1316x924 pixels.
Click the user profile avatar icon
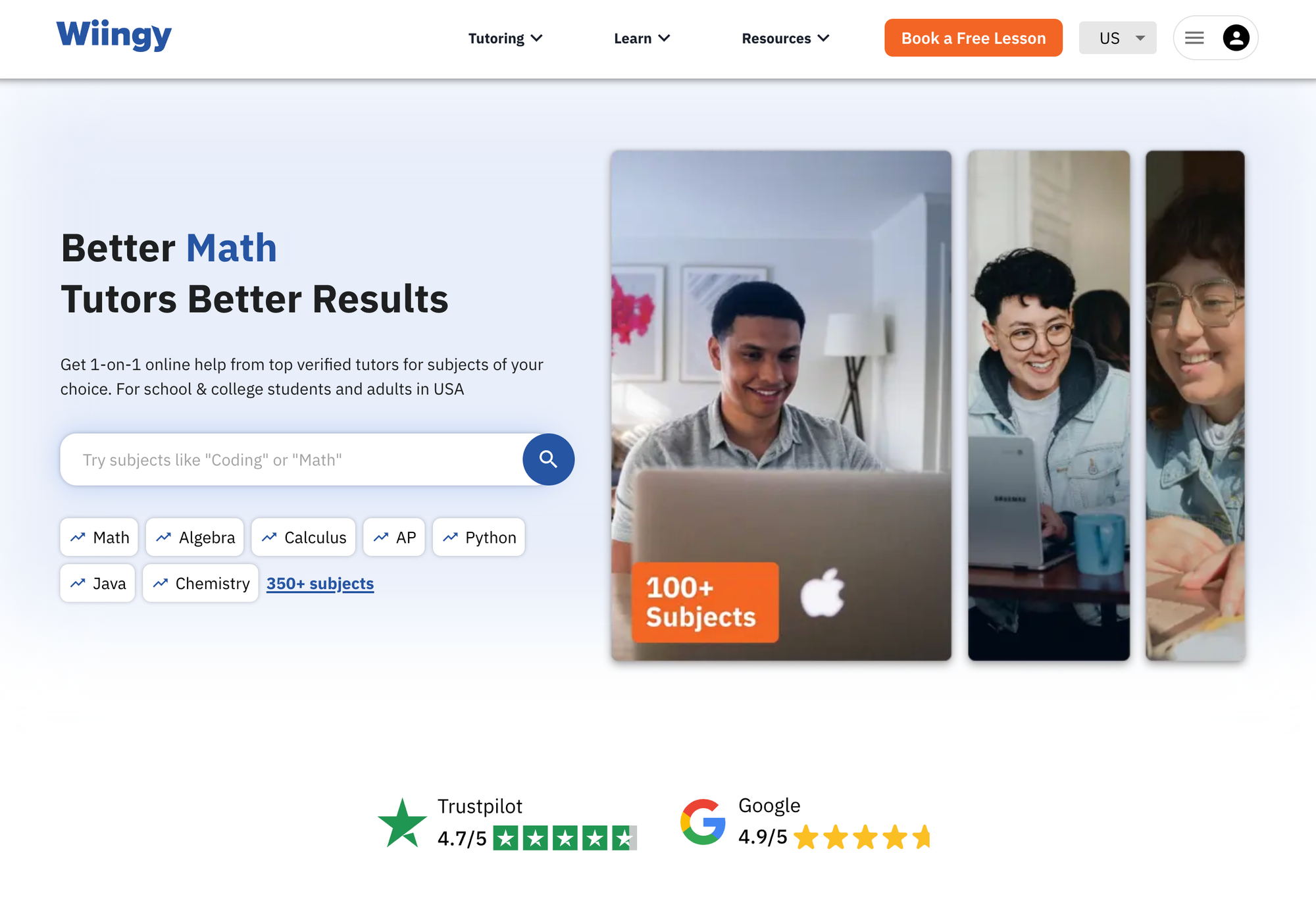pos(1236,38)
